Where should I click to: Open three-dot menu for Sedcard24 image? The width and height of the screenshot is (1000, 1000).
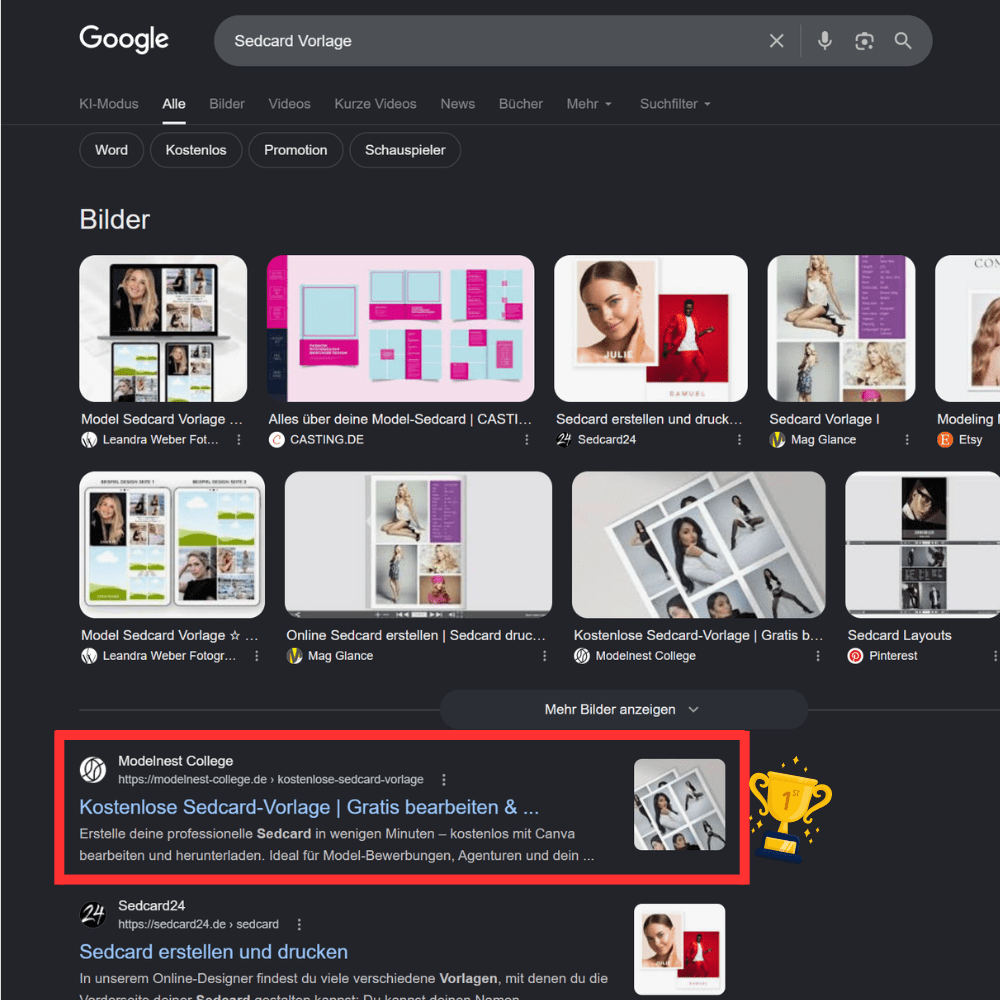[x=739, y=439]
